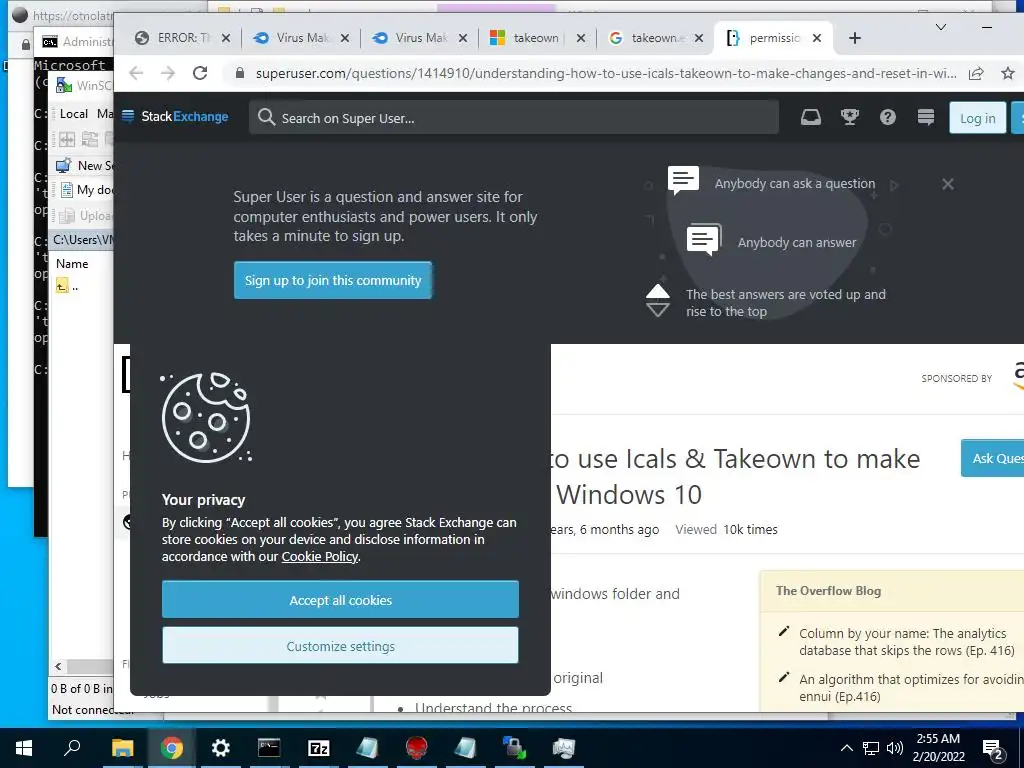
Task: Open Chrome's tab search dropdown arrow
Action: pyautogui.click(x=941, y=27)
